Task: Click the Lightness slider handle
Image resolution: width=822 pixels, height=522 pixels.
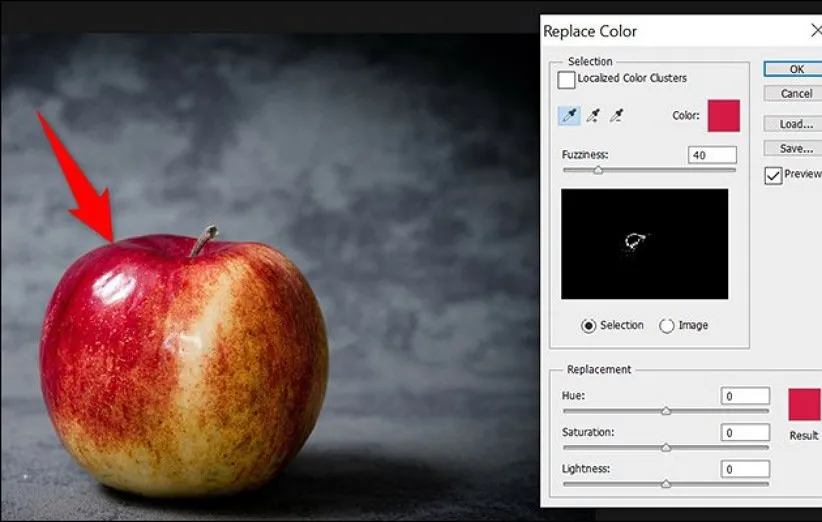Action: click(666, 484)
